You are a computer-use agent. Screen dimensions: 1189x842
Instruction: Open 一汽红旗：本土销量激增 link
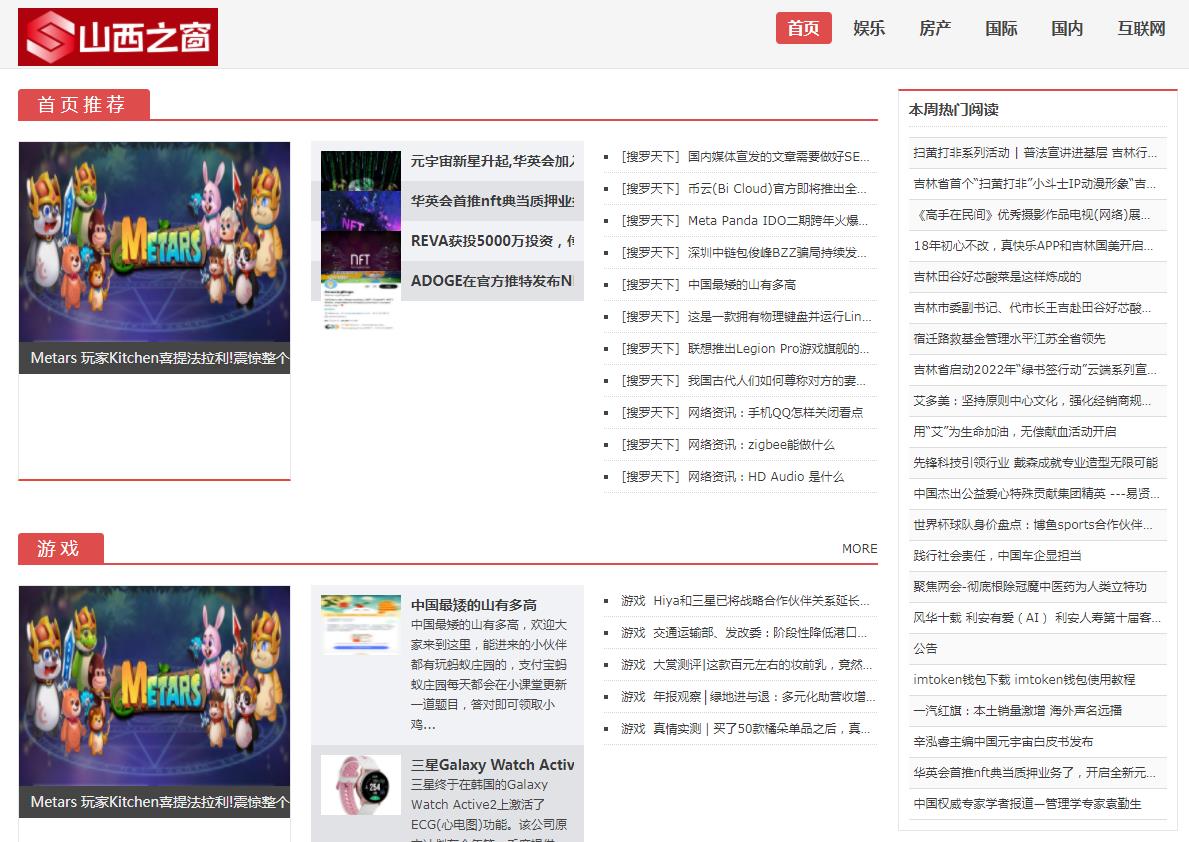1018,711
